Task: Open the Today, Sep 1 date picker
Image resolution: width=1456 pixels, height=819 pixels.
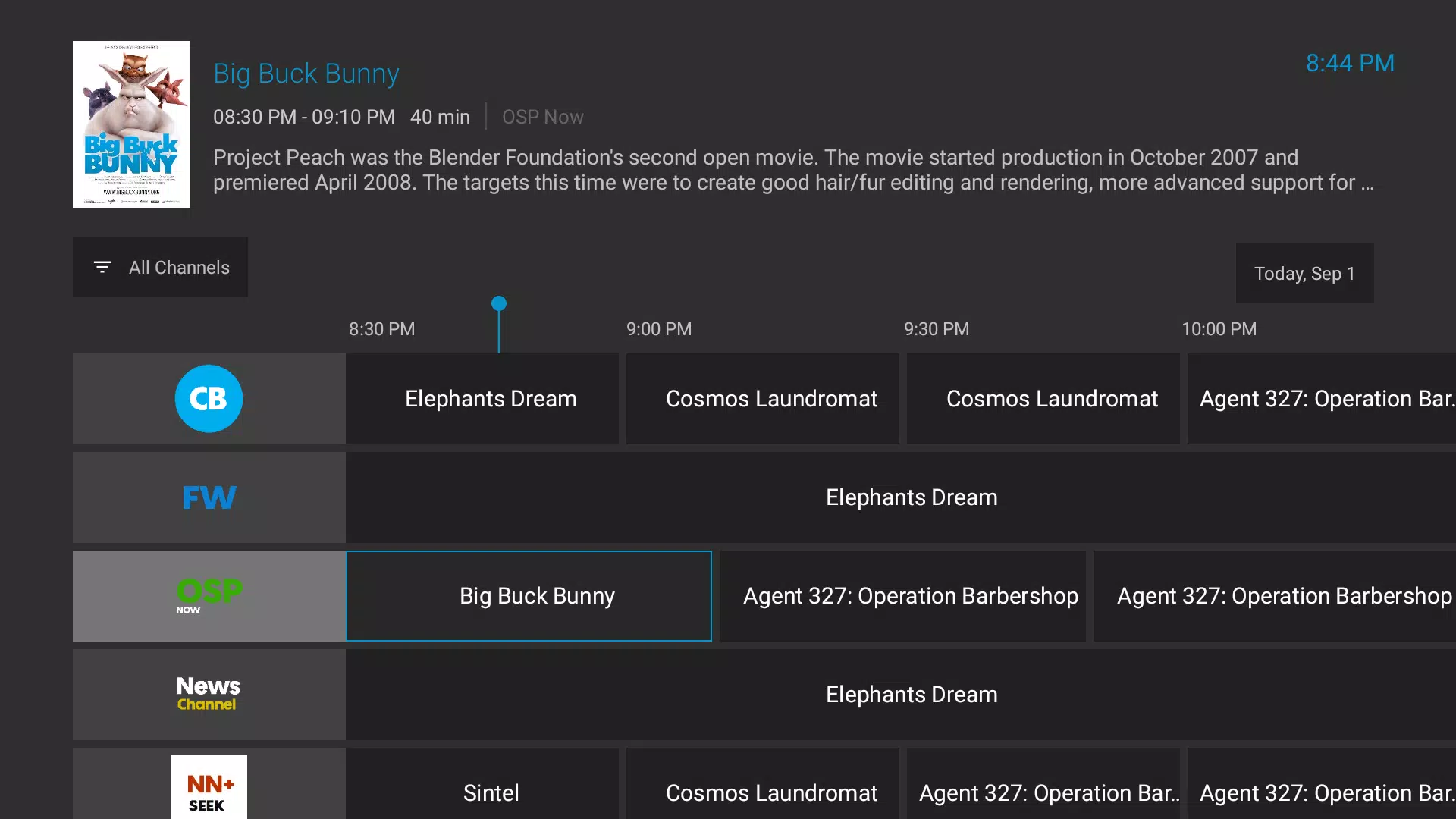Action: pyautogui.click(x=1304, y=273)
